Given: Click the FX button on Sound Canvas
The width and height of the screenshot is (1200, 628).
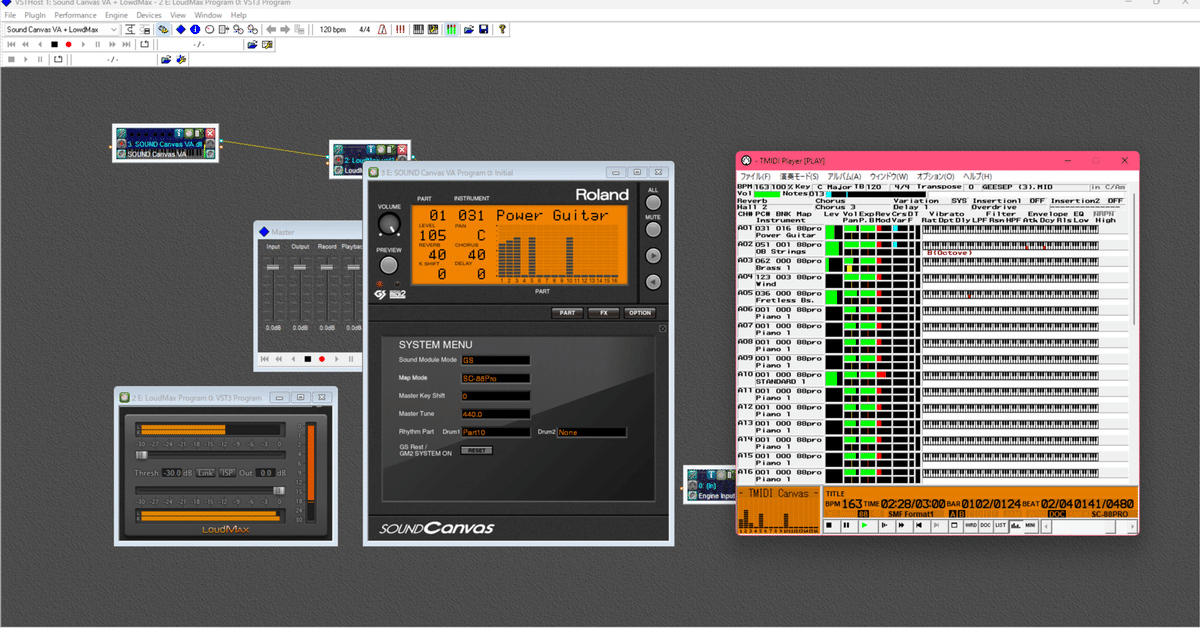Looking at the screenshot, I should pos(603,313).
